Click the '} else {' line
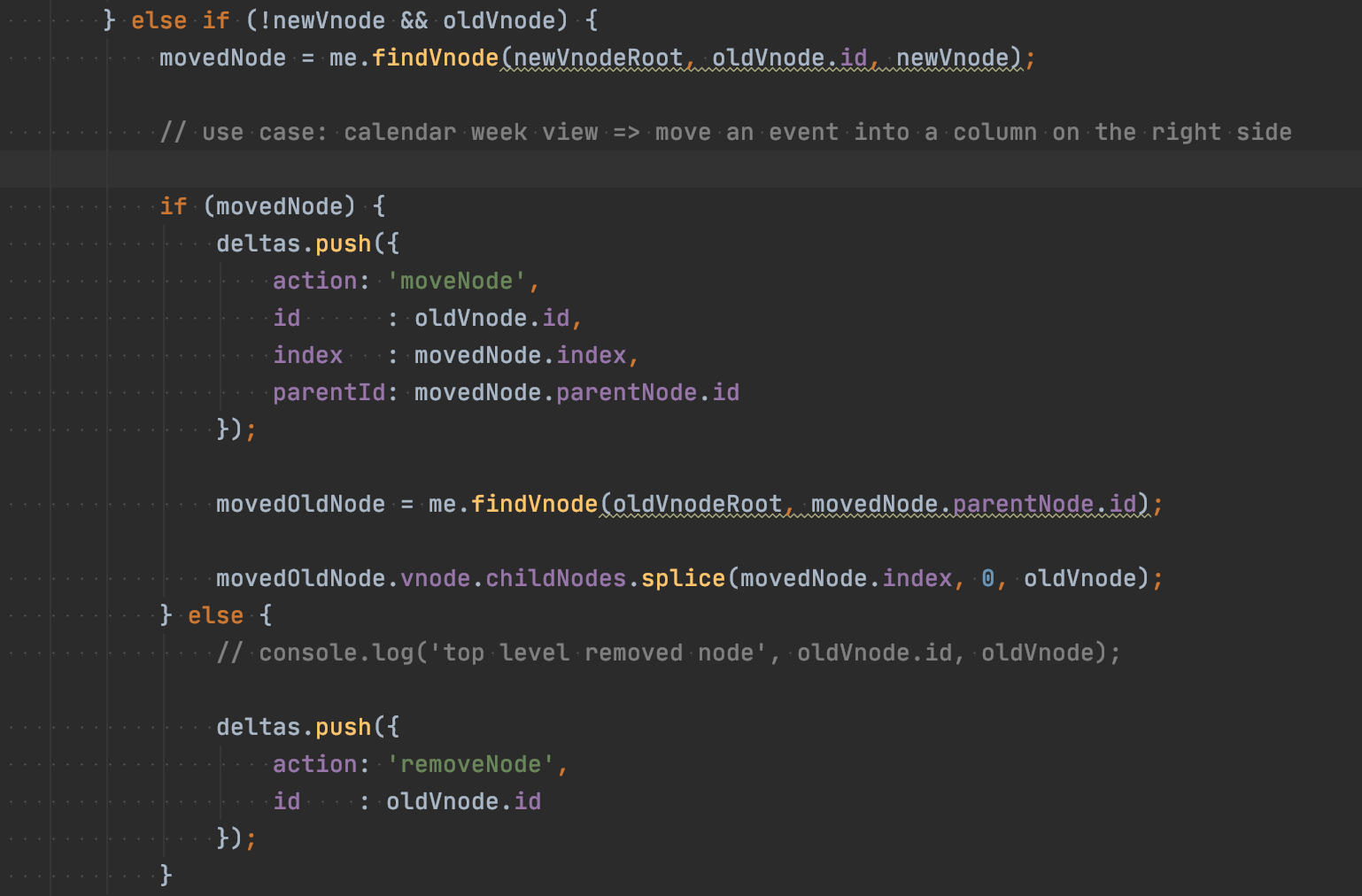1362x896 pixels. click(x=215, y=615)
